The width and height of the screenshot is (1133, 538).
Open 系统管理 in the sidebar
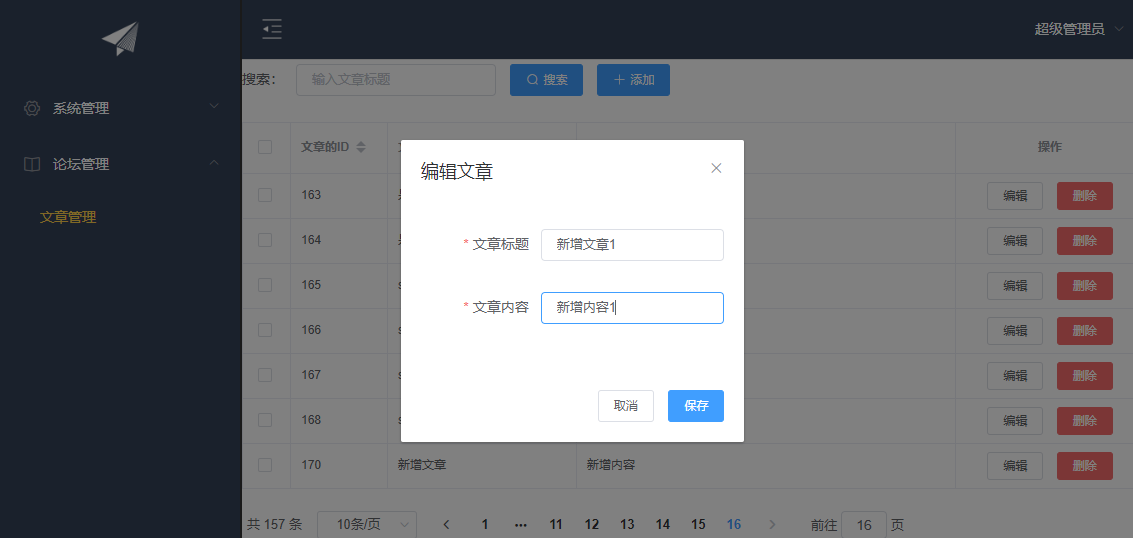120,108
